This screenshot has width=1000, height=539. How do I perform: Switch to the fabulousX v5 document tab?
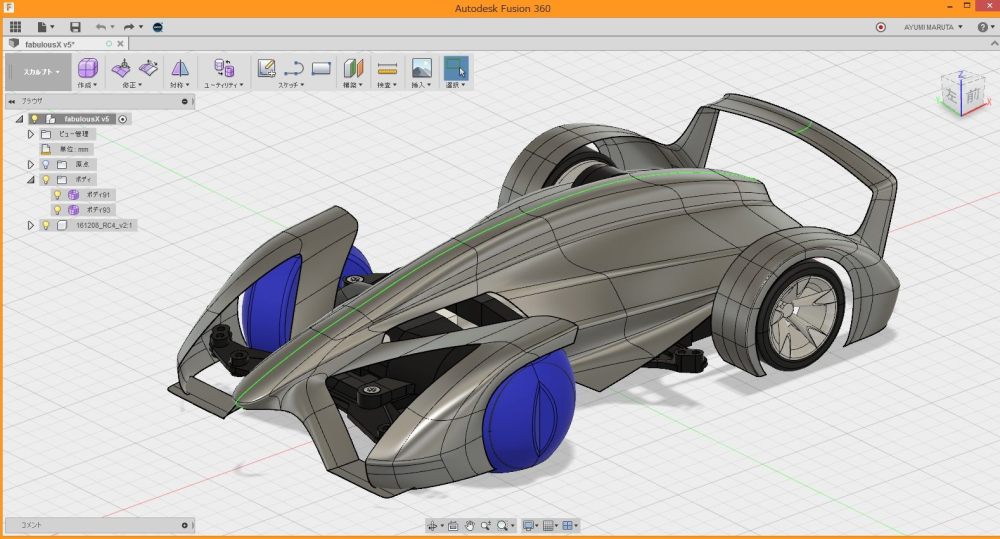(x=52, y=44)
